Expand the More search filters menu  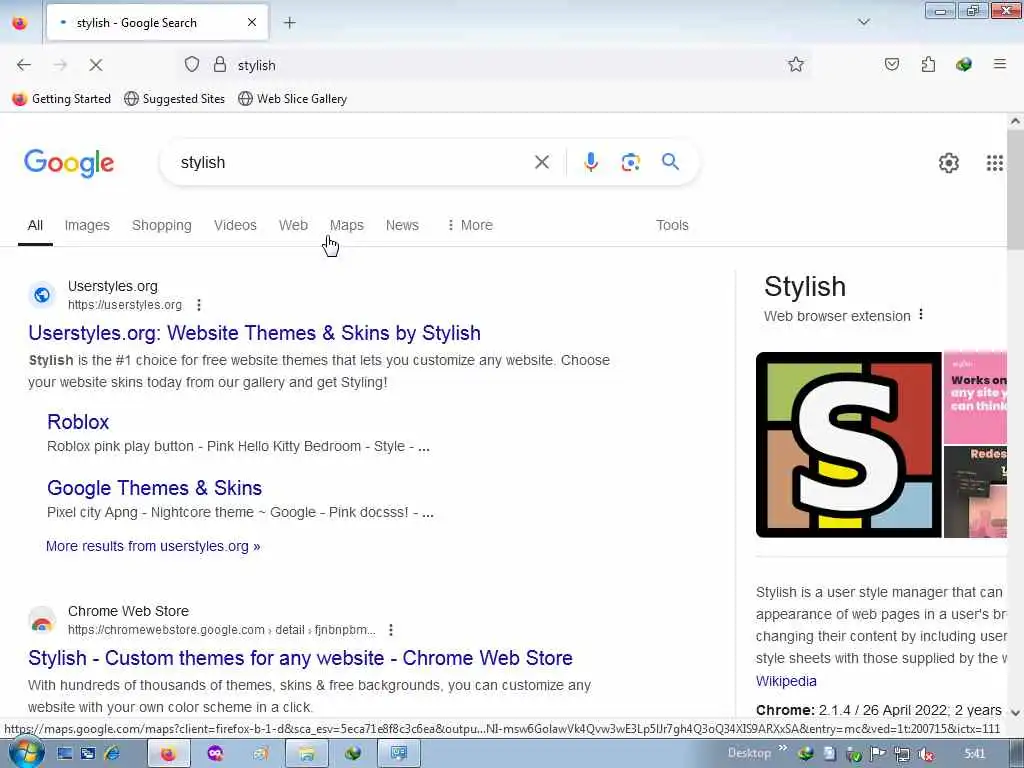[x=470, y=225]
